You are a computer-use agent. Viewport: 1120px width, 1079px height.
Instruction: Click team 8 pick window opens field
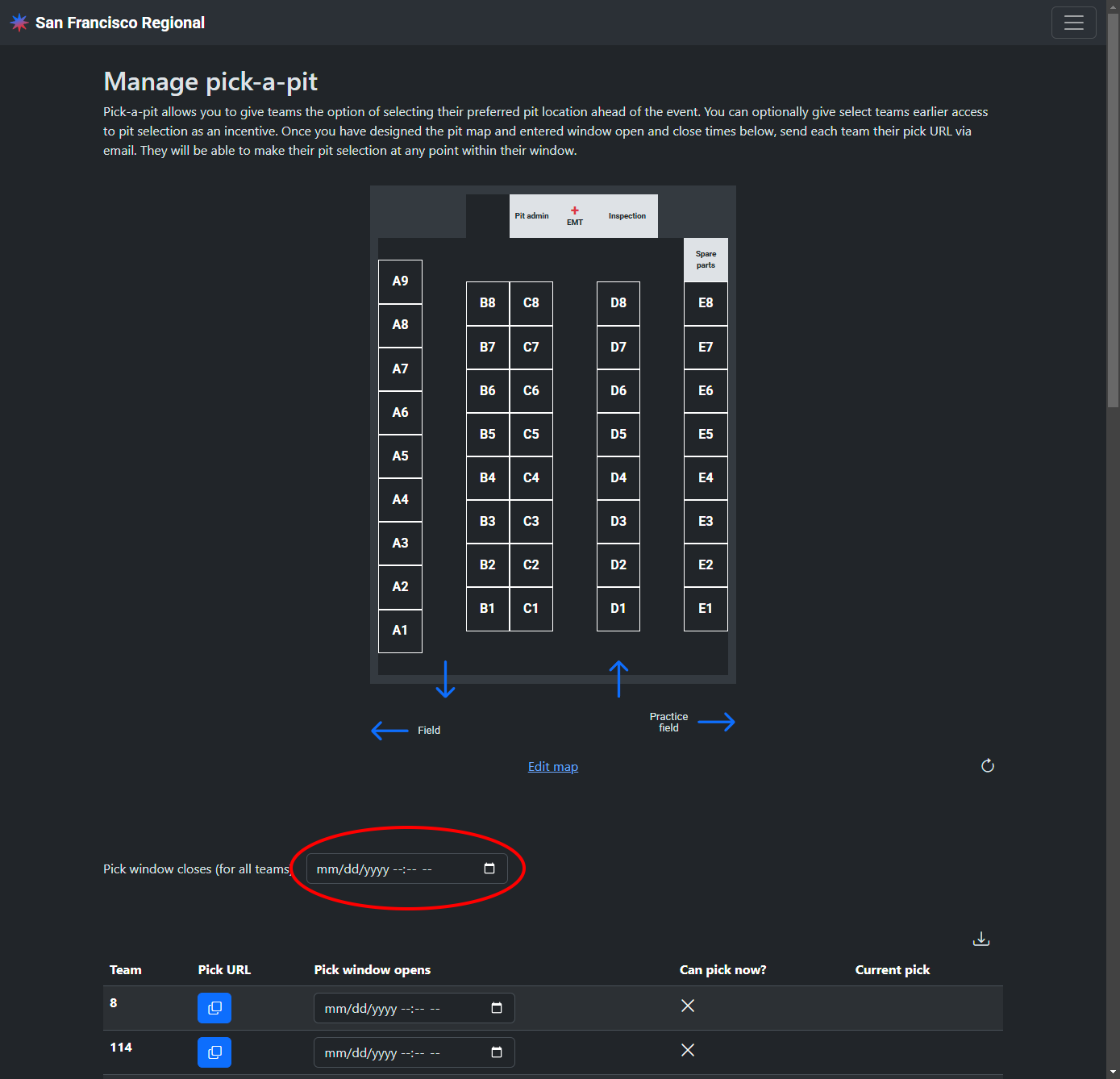395,1009
